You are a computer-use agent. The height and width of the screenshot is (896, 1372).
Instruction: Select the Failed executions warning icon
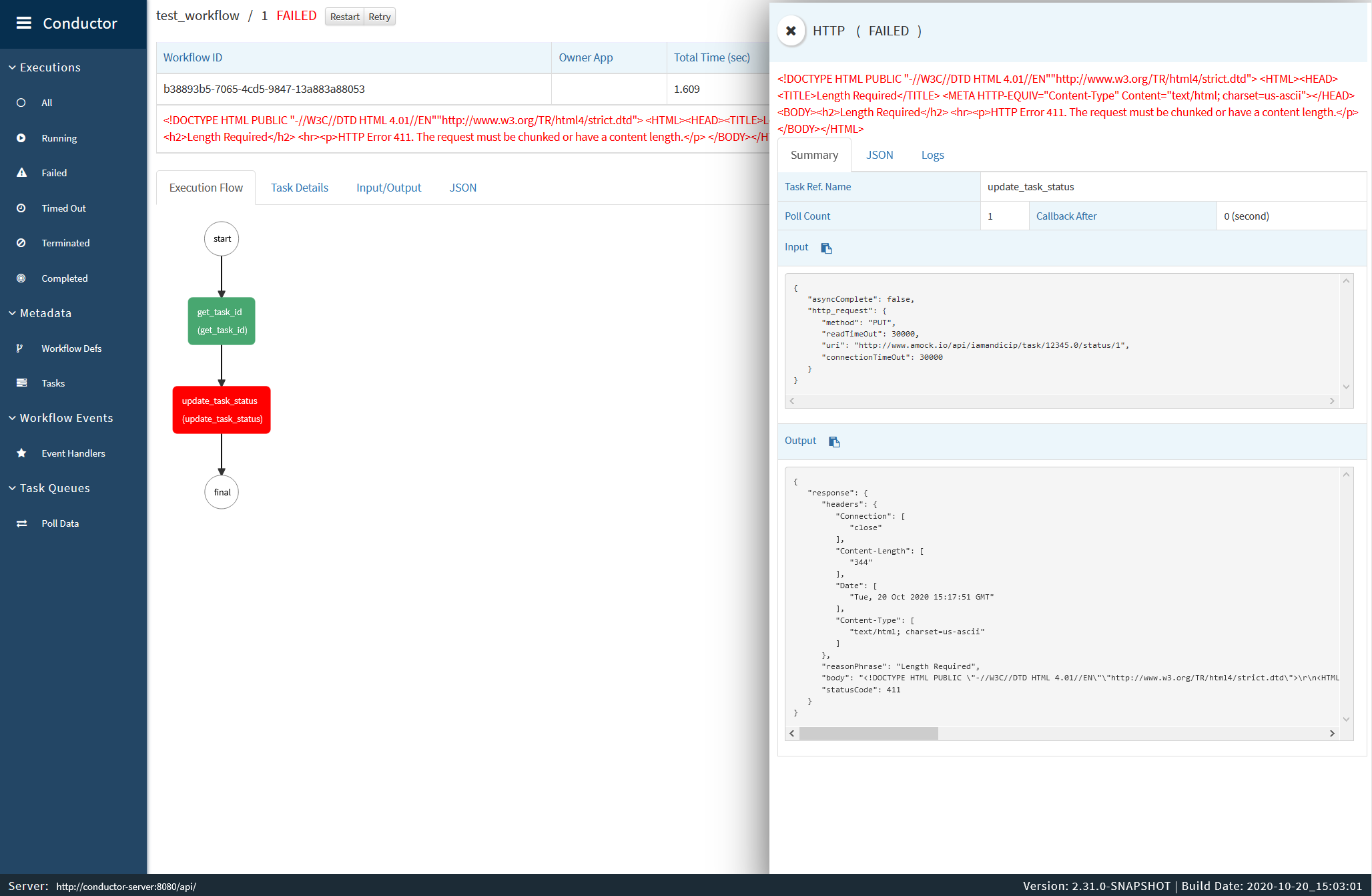[22, 172]
